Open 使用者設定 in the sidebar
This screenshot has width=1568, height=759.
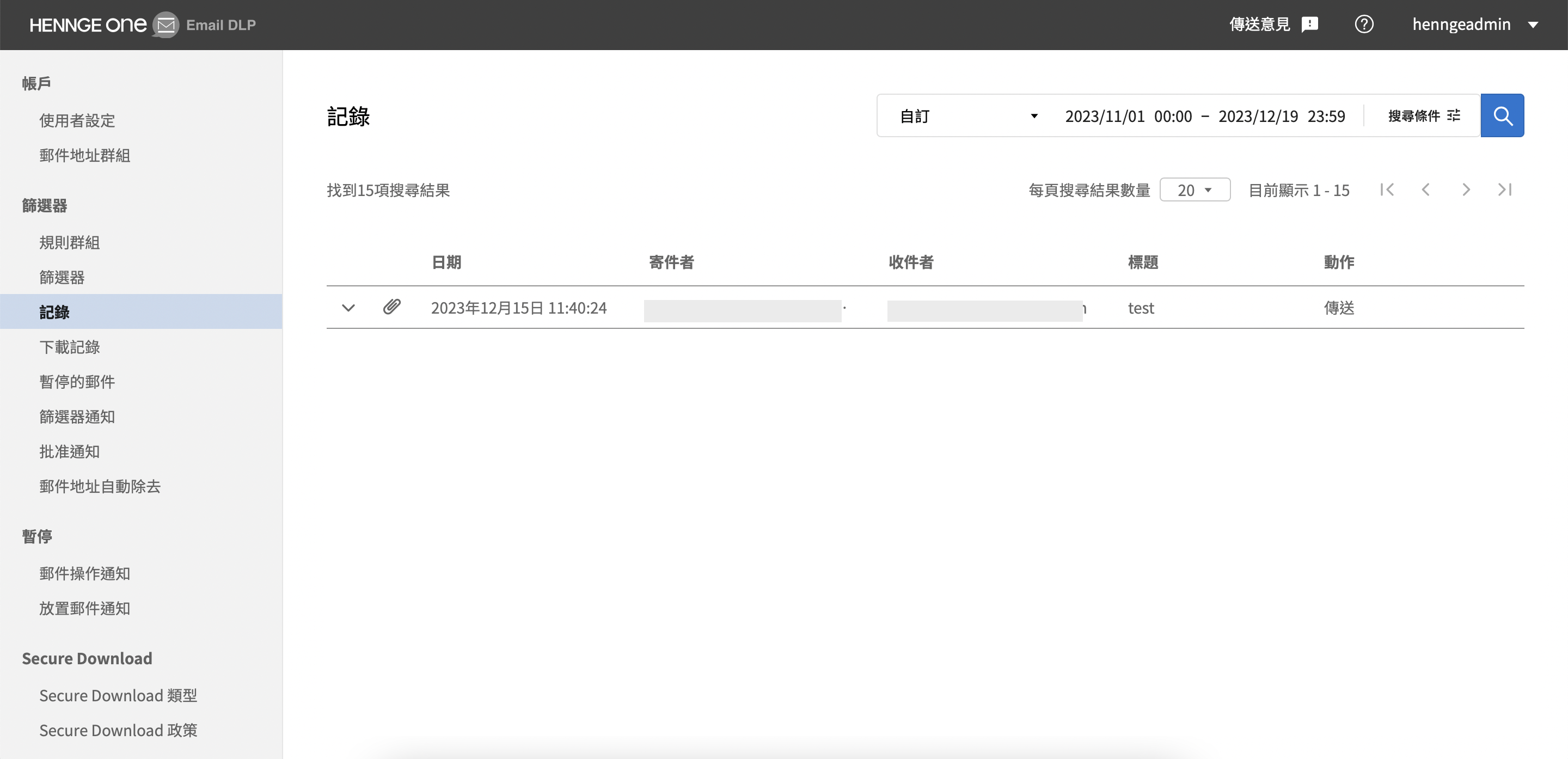pos(77,120)
